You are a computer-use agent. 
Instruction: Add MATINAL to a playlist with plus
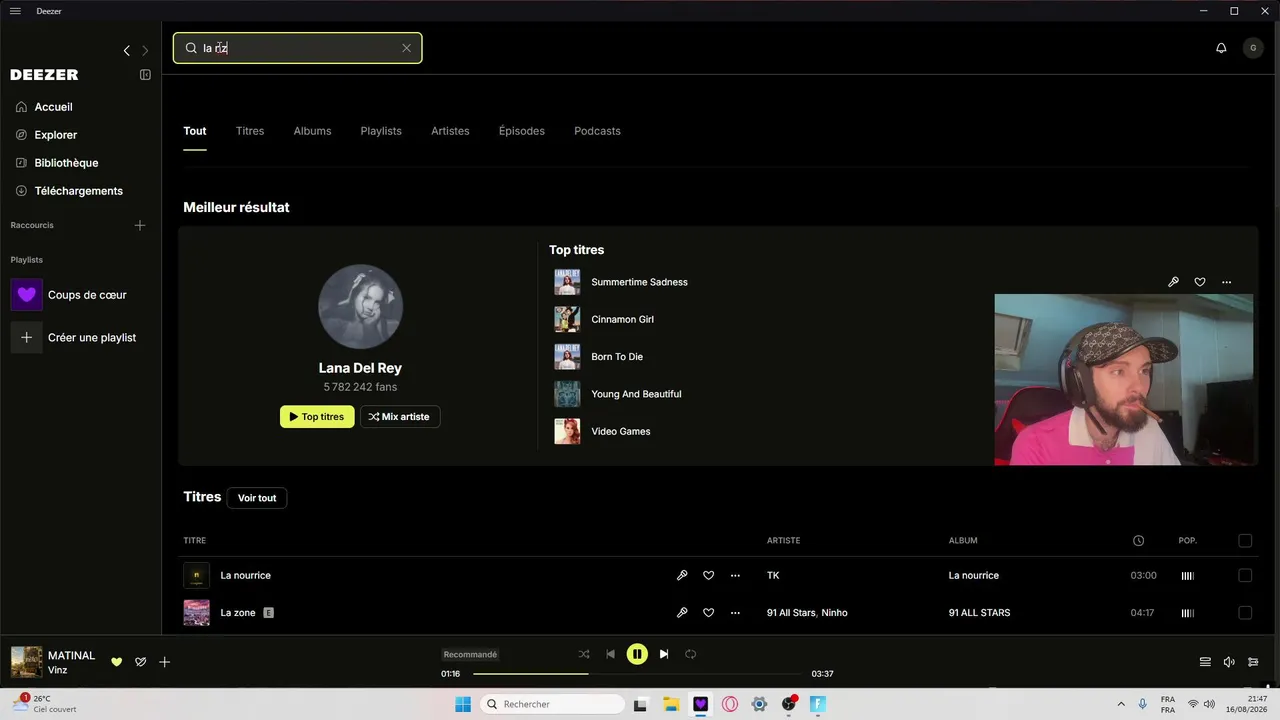(165, 662)
